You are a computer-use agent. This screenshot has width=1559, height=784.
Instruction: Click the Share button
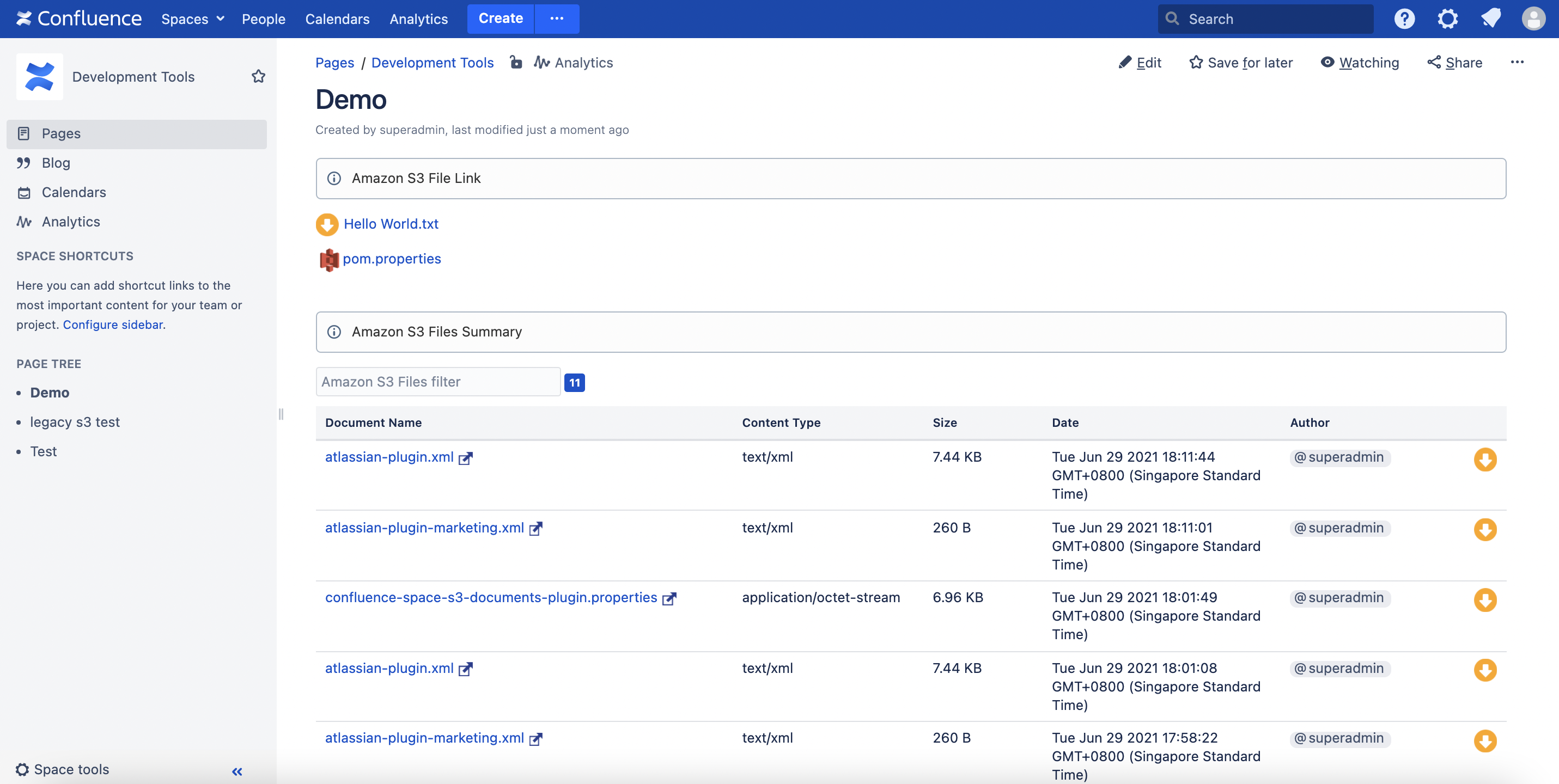tap(1455, 63)
